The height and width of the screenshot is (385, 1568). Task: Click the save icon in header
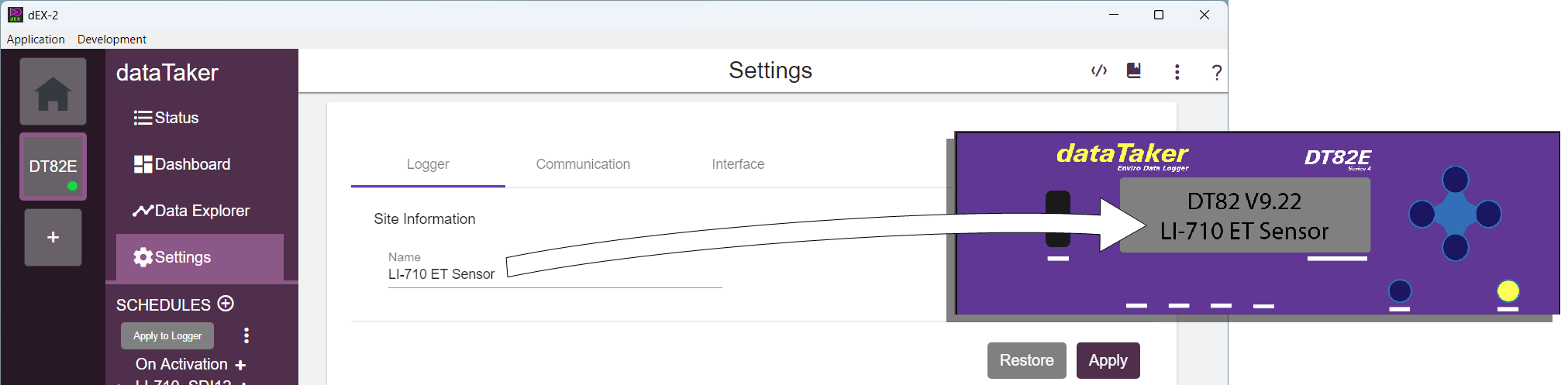[x=1134, y=71]
